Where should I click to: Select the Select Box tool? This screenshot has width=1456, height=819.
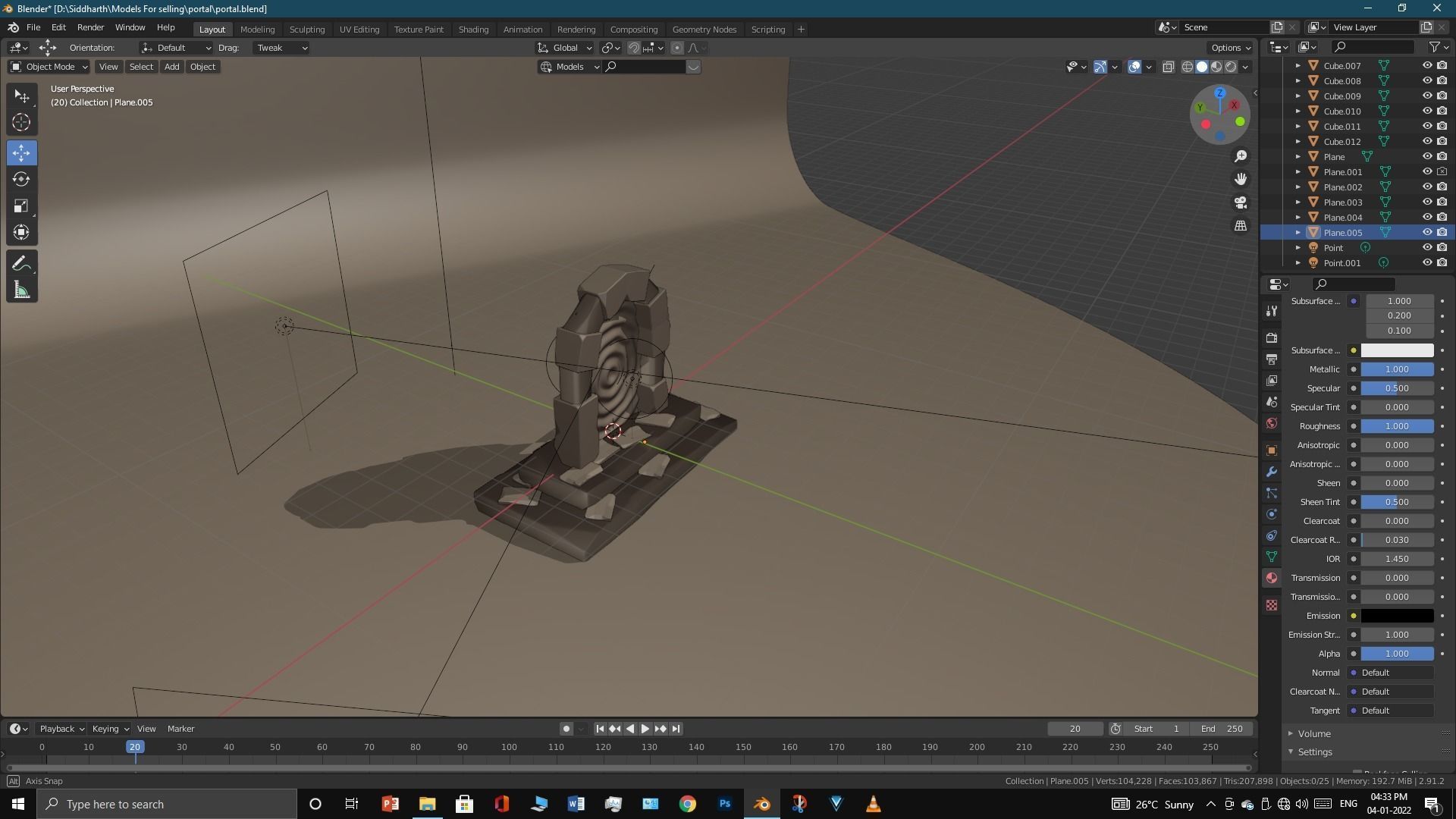coord(22,96)
